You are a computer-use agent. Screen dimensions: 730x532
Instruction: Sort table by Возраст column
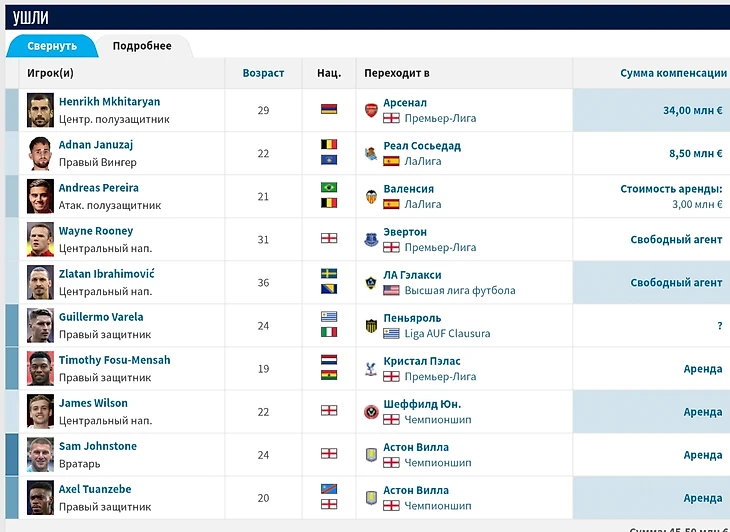tap(263, 73)
